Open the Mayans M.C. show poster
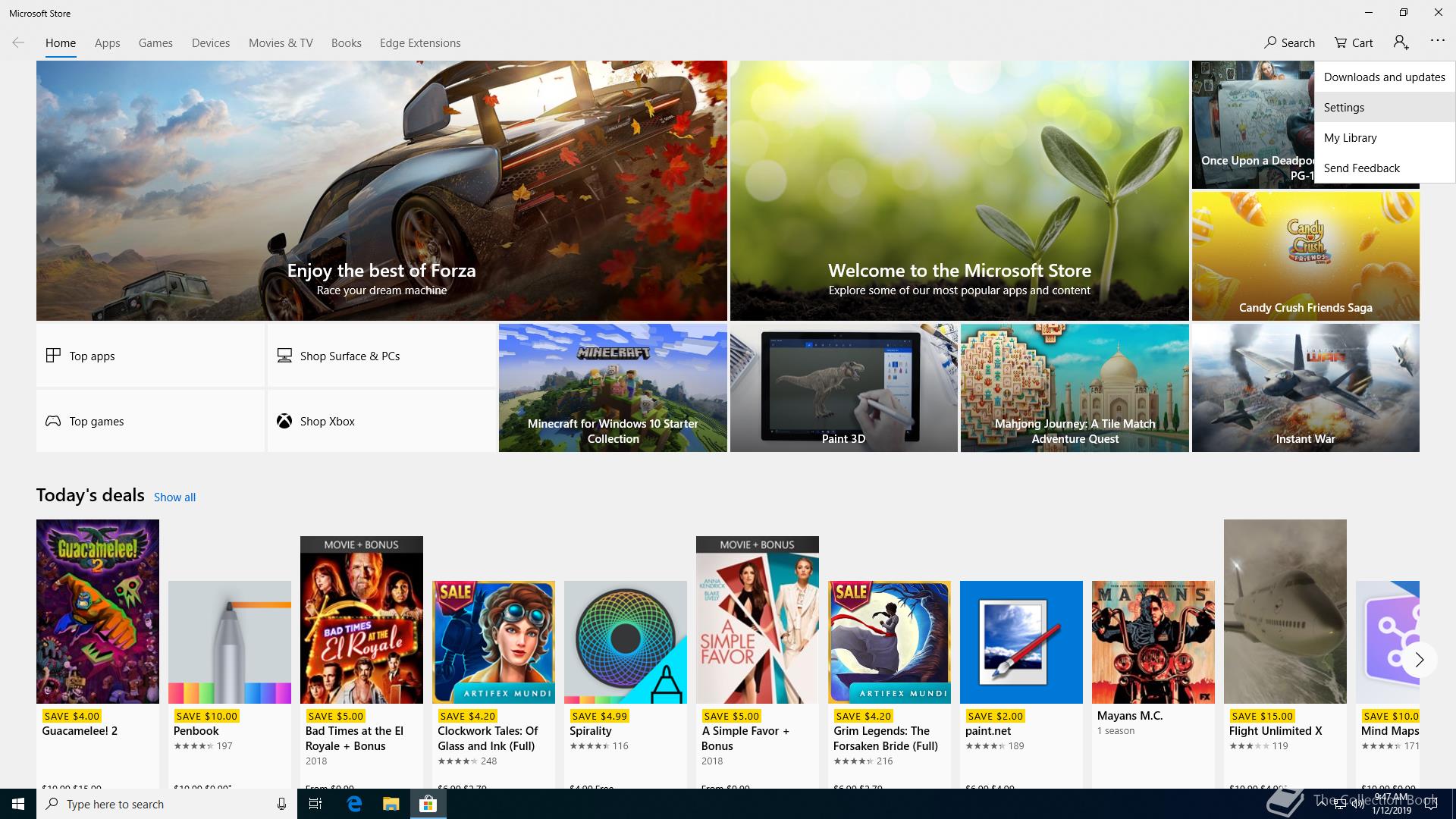 tap(1153, 642)
